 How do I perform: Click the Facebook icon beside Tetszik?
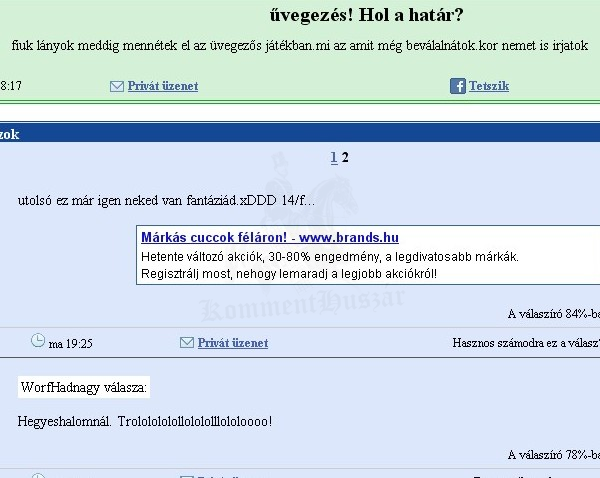[x=458, y=86]
